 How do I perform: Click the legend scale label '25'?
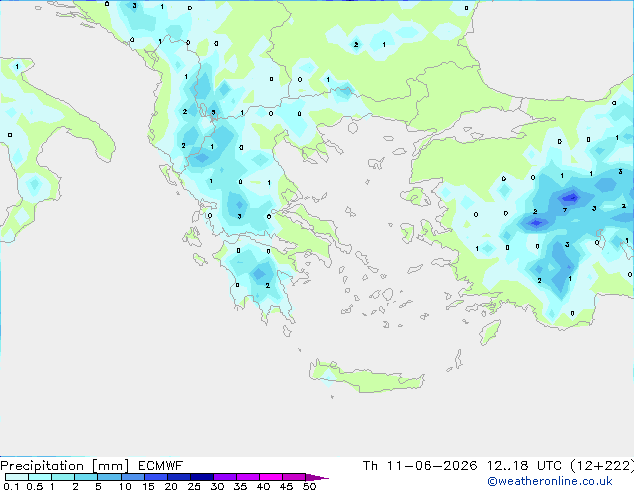click(x=194, y=486)
